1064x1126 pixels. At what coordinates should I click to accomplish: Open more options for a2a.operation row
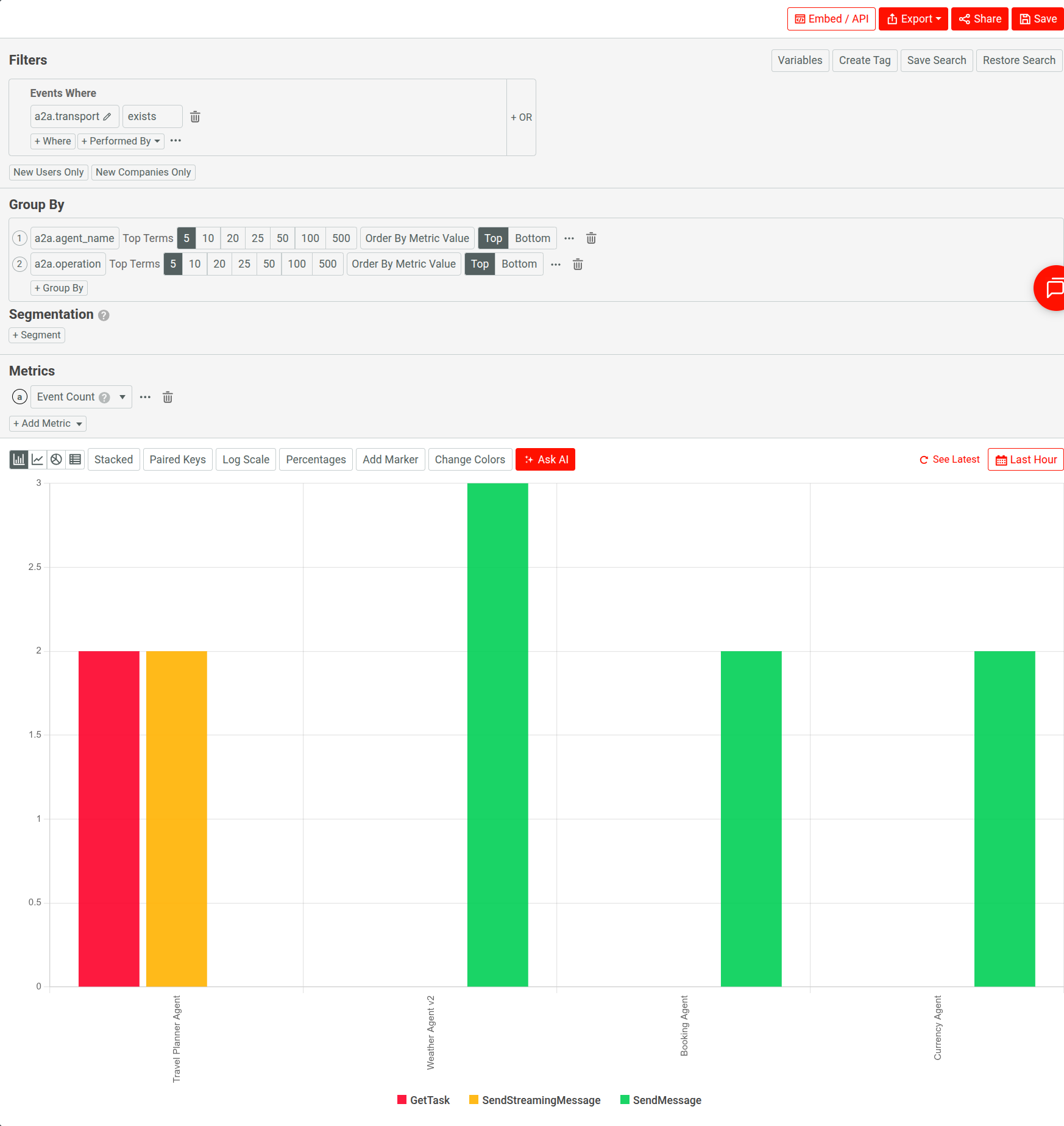click(x=556, y=264)
